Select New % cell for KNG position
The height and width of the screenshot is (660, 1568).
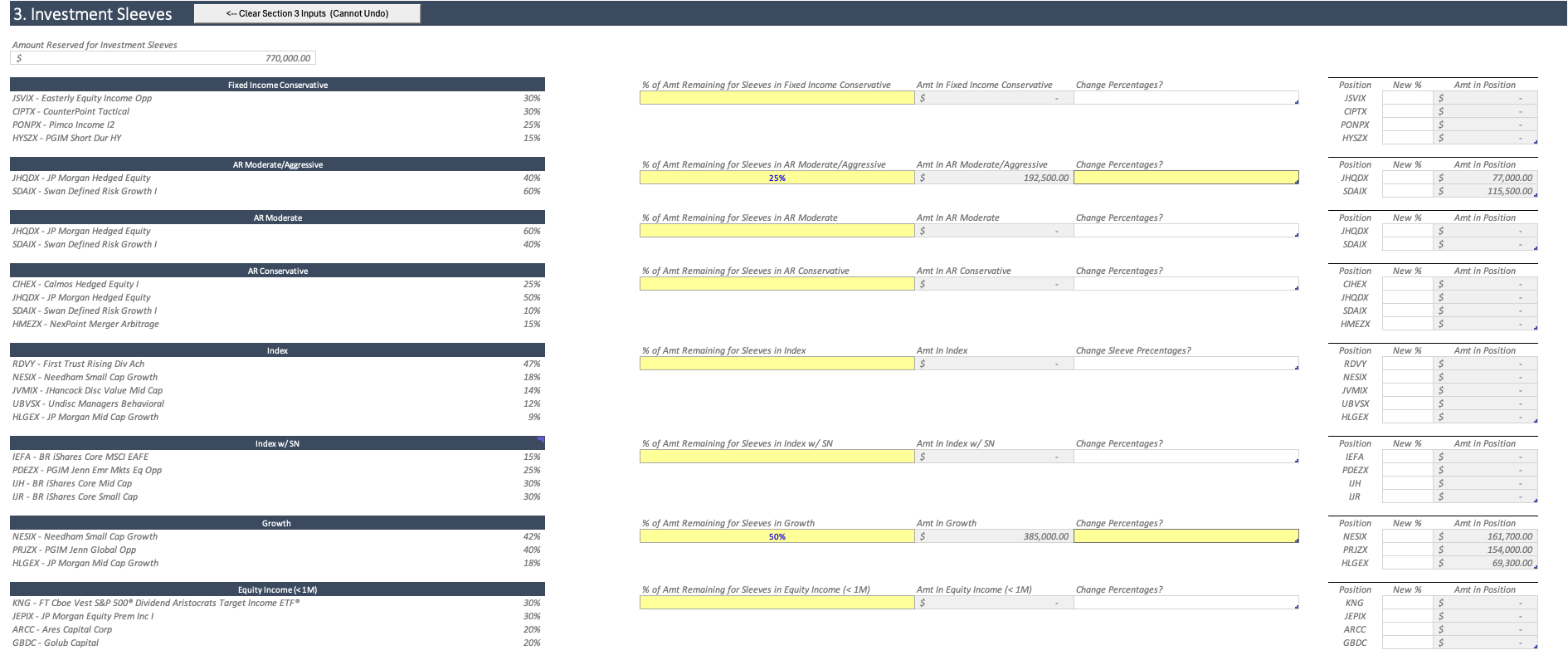pyautogui.click(x=1407, y=603)
